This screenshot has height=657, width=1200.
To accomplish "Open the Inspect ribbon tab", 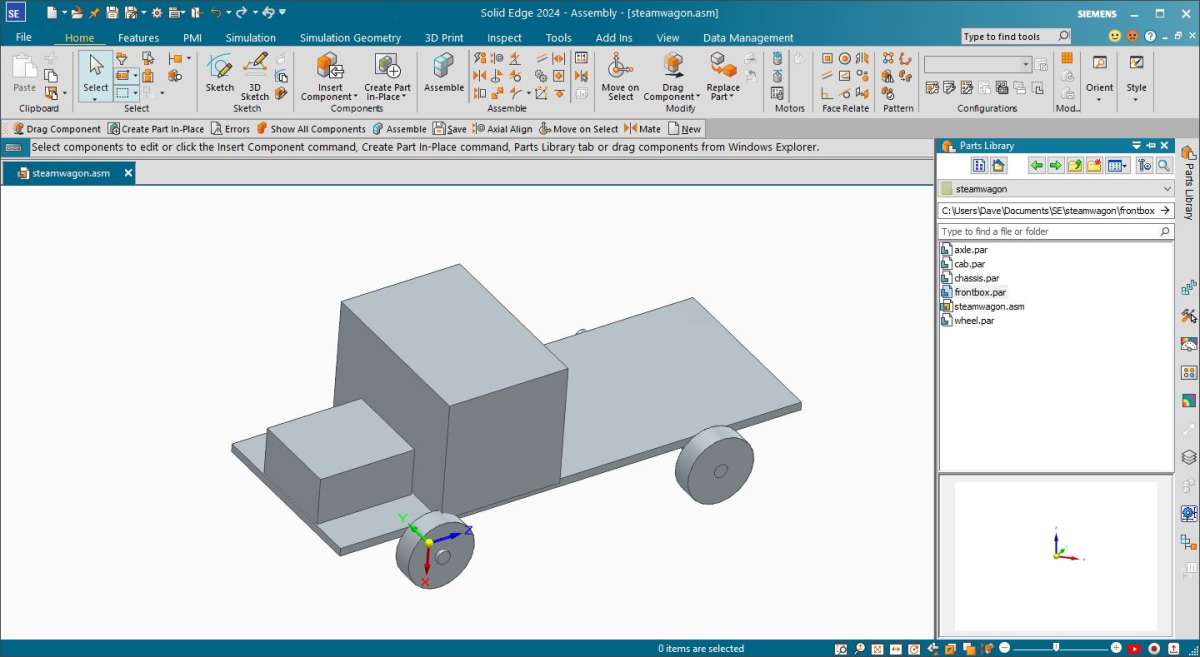I will pos(504,38).
